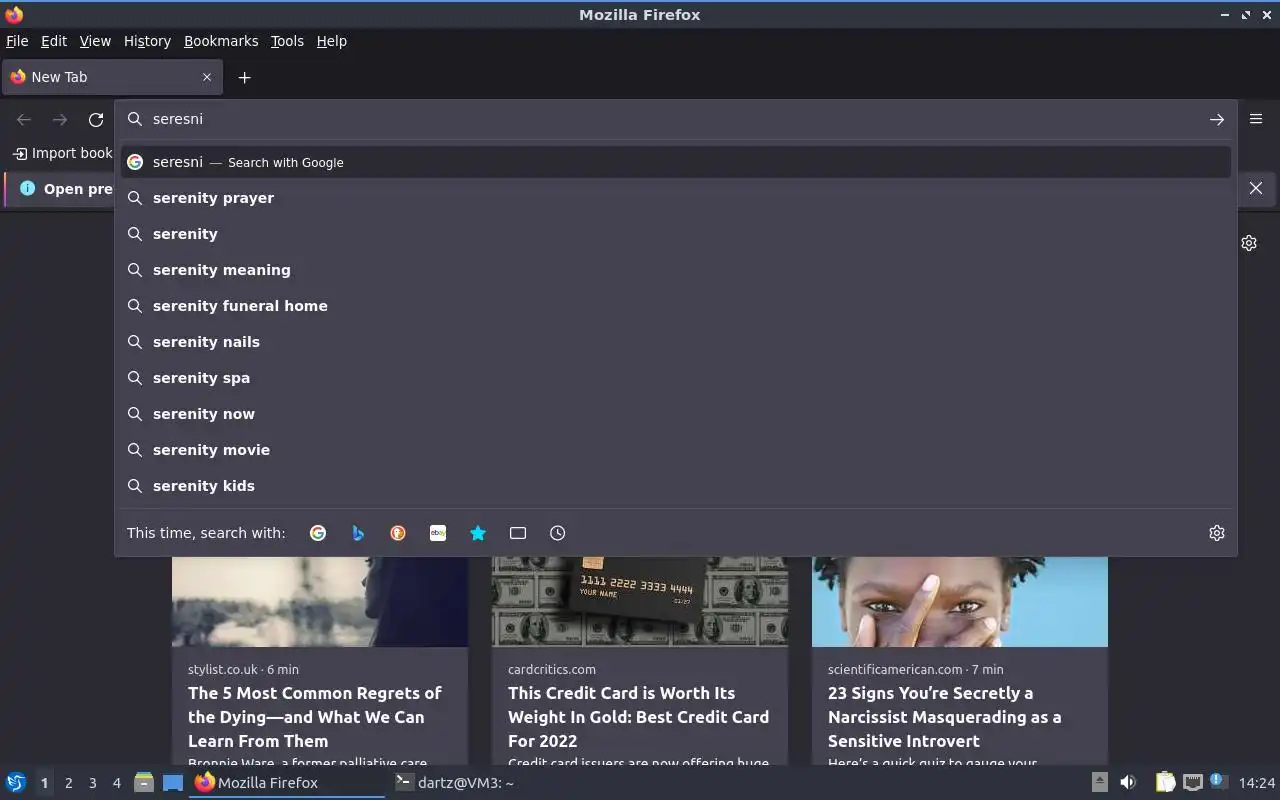Open the Tools menu

287,41
